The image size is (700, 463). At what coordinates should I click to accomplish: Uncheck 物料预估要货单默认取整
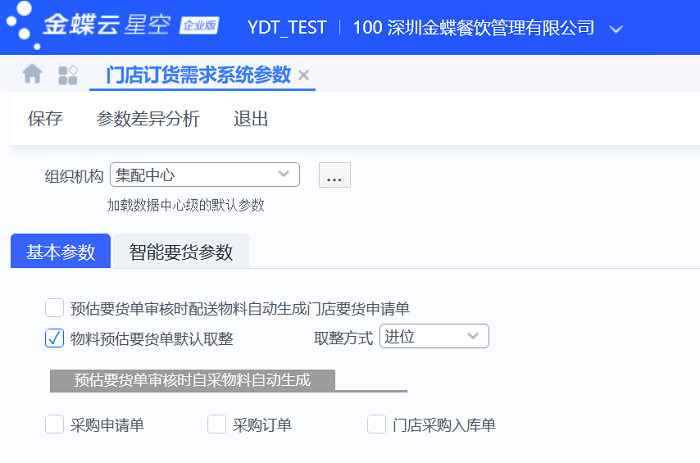(55, 338)
